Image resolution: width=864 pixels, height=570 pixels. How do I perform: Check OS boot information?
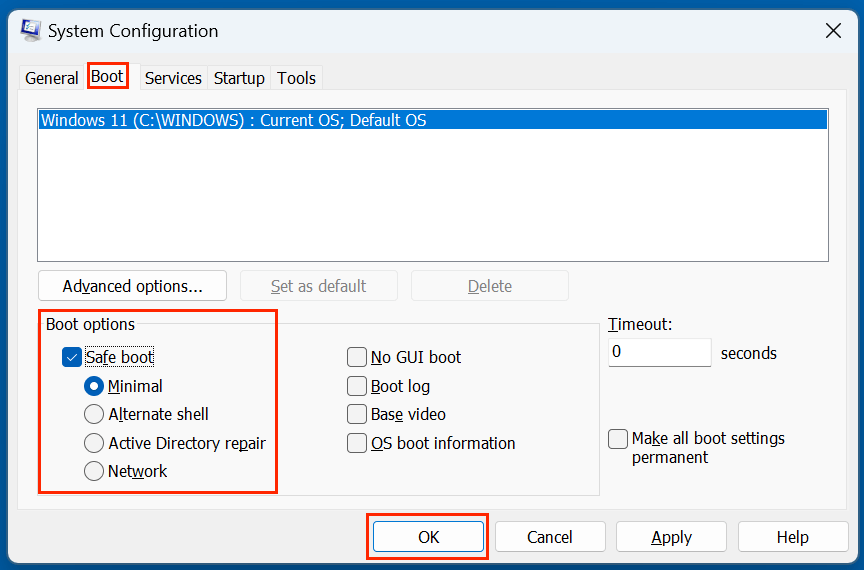tap(357, 443)
